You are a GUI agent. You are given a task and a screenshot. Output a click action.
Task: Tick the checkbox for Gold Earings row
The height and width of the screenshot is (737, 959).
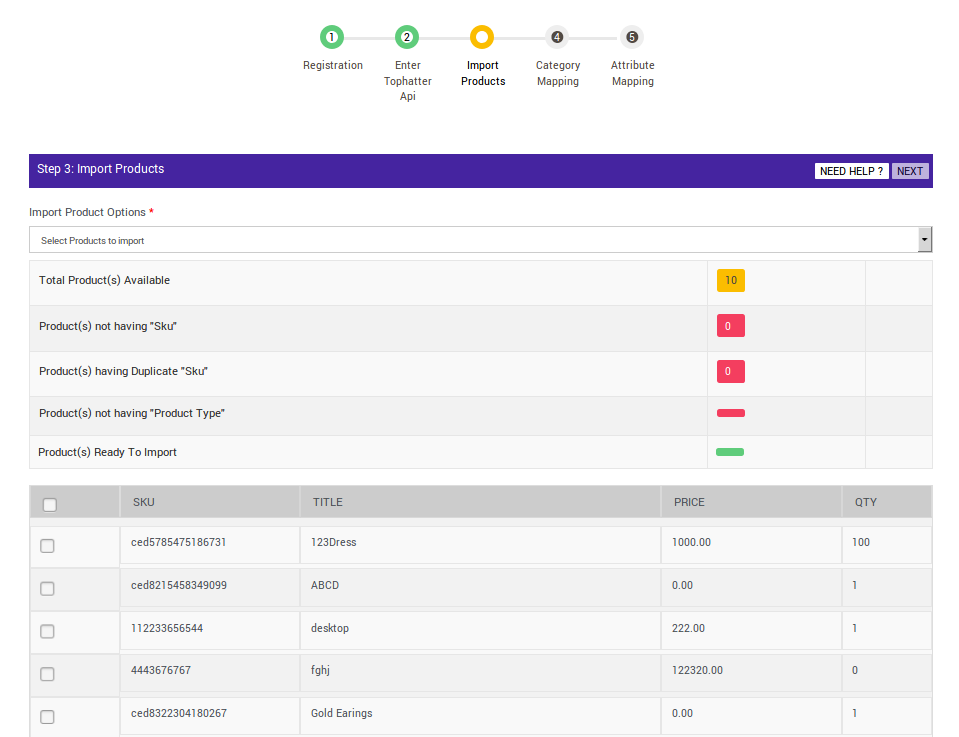47,717
